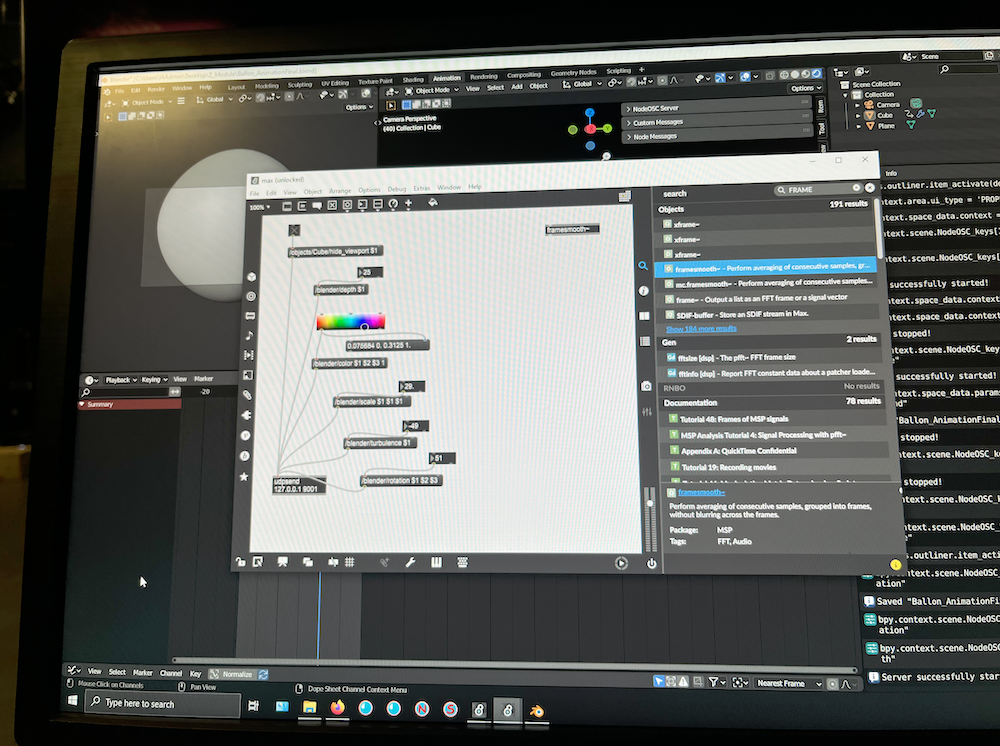Flip the toggle object in the Max patch

tap(294, 230)
